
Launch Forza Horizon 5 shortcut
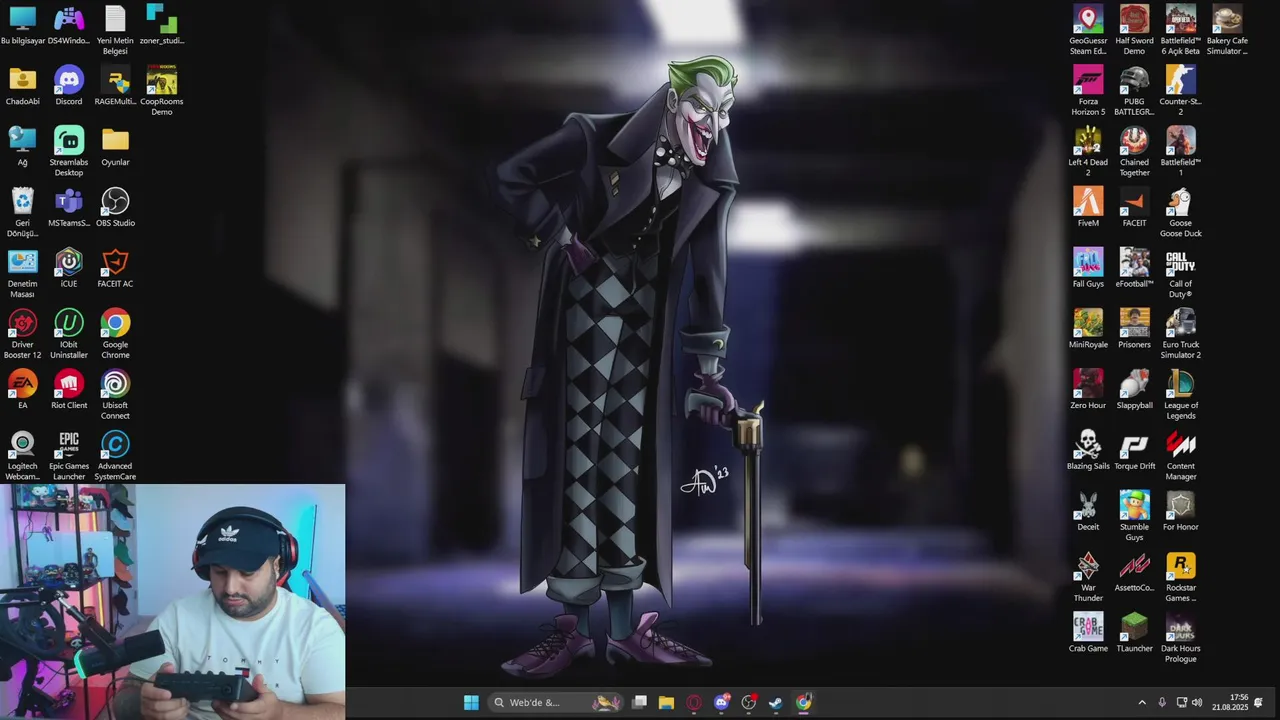click(1088, 91)
